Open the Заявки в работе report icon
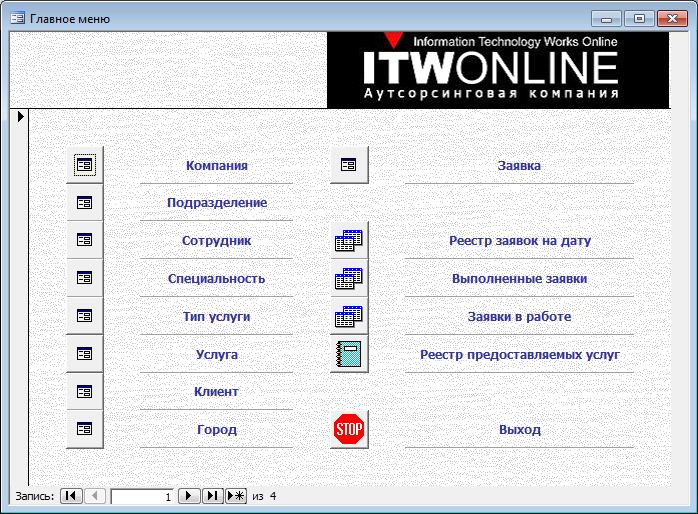The width and height of the screenshot is (698, 514). point(349,316)
